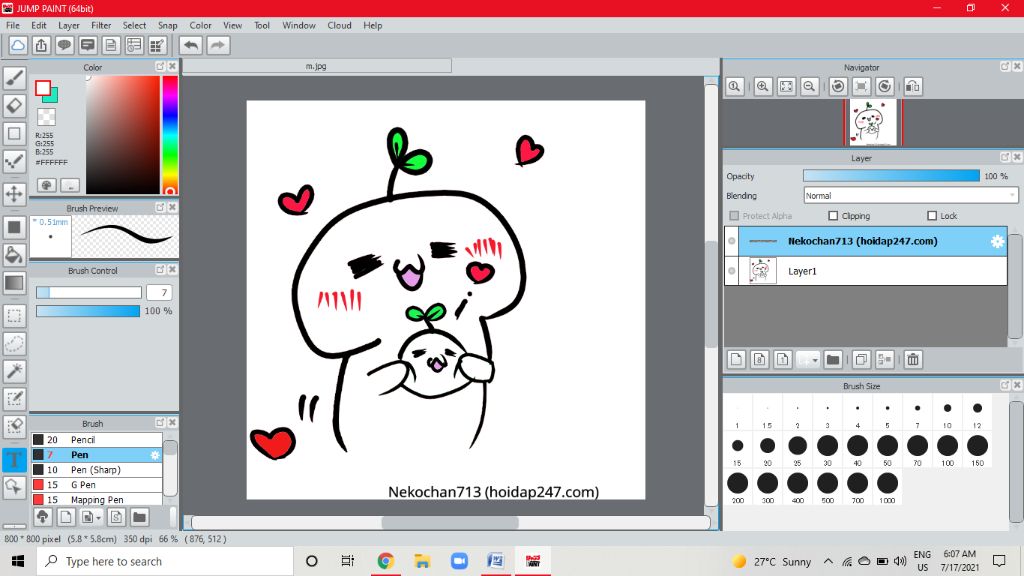Click the canvas horizontal scrollbar

click(451, 522)
